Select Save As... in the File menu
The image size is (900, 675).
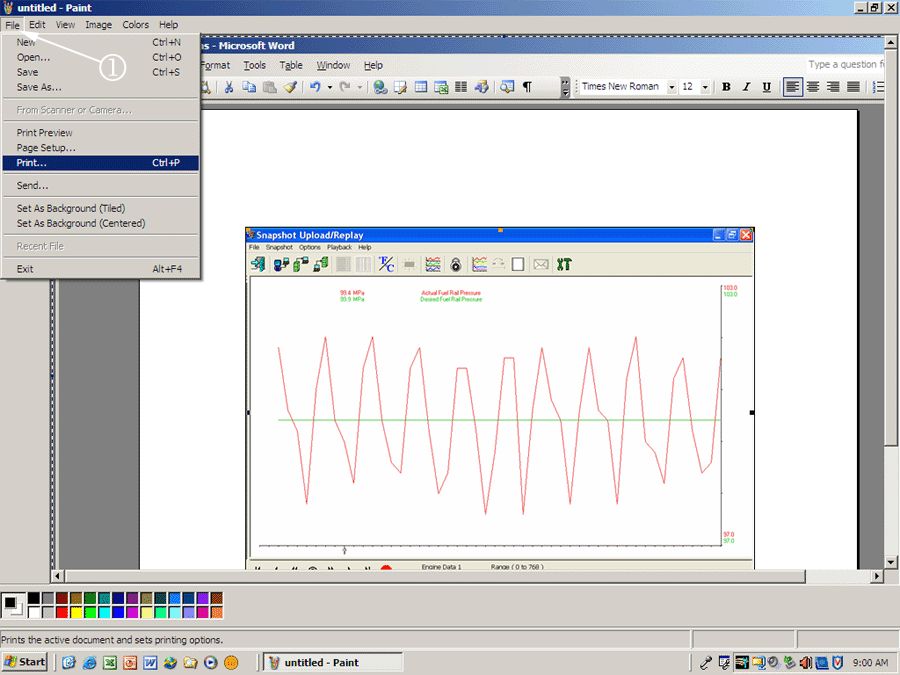(39, 87)
